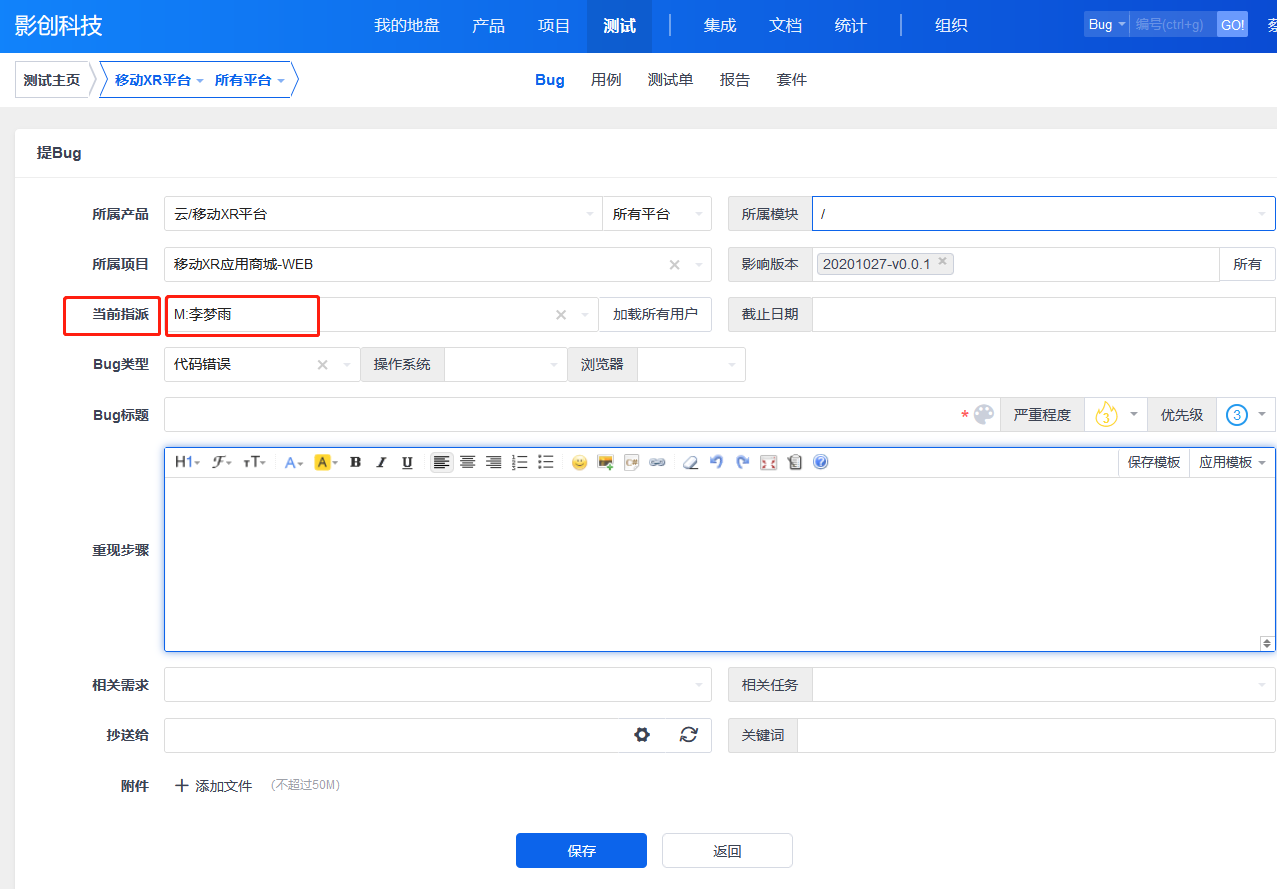Go to the 项目 menu
The image size is (1277, 889).
(x=554, y=26)
